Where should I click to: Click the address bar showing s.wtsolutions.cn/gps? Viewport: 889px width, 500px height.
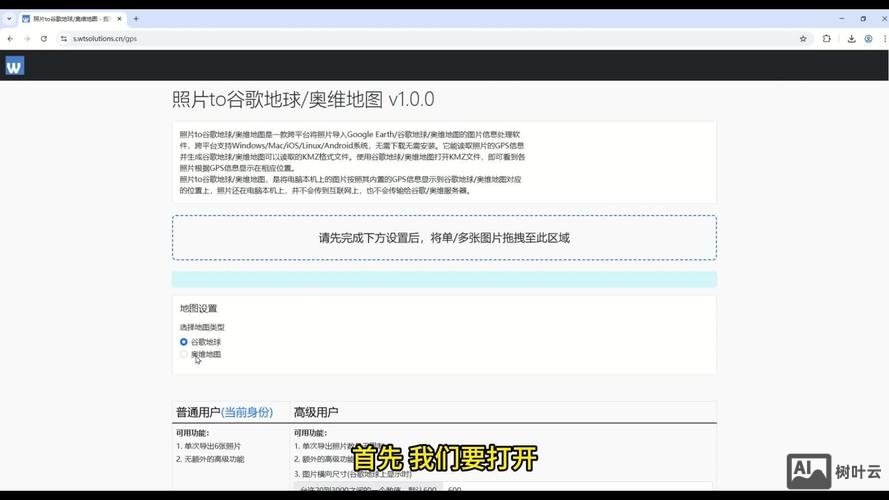[x=431, y=39]
